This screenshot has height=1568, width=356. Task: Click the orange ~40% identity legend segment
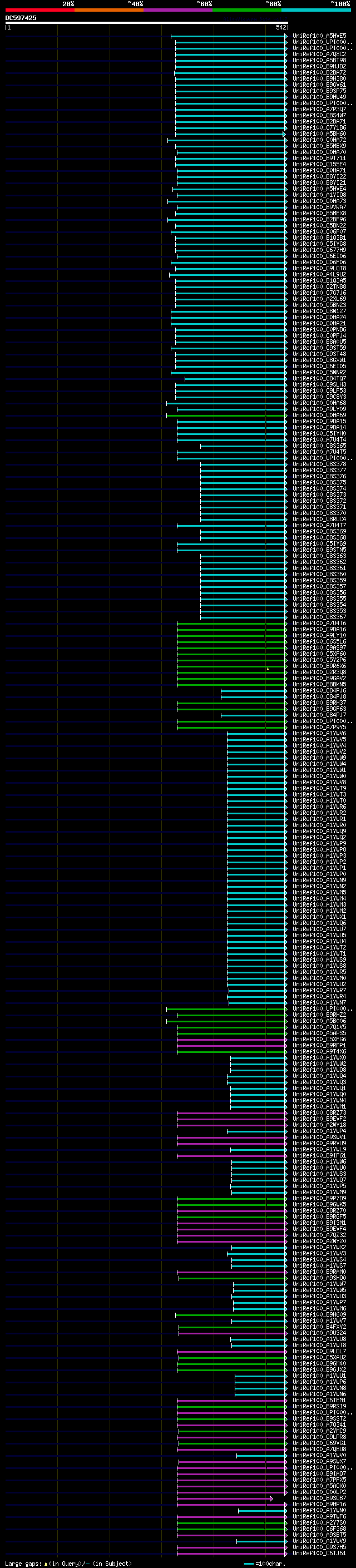coord(109,10)
